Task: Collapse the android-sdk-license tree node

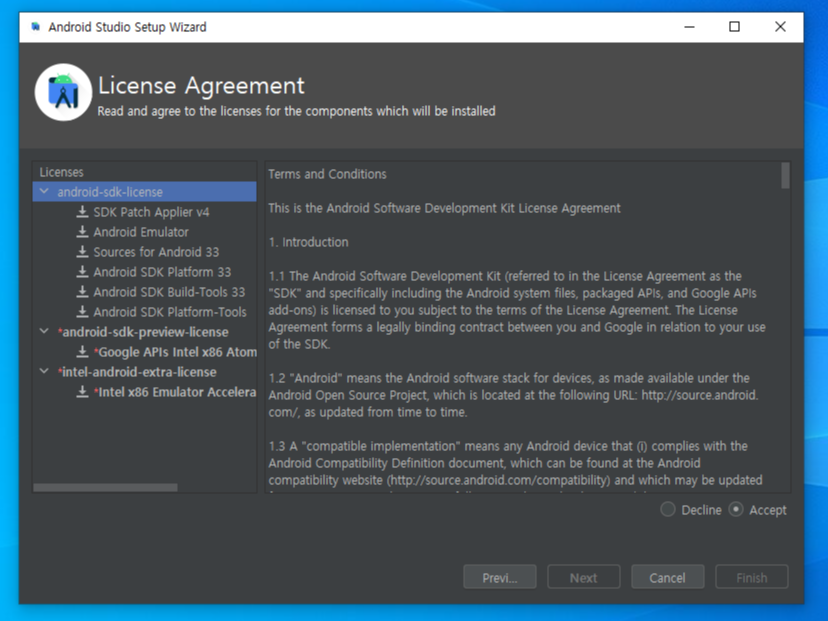Action: point(44,192)
